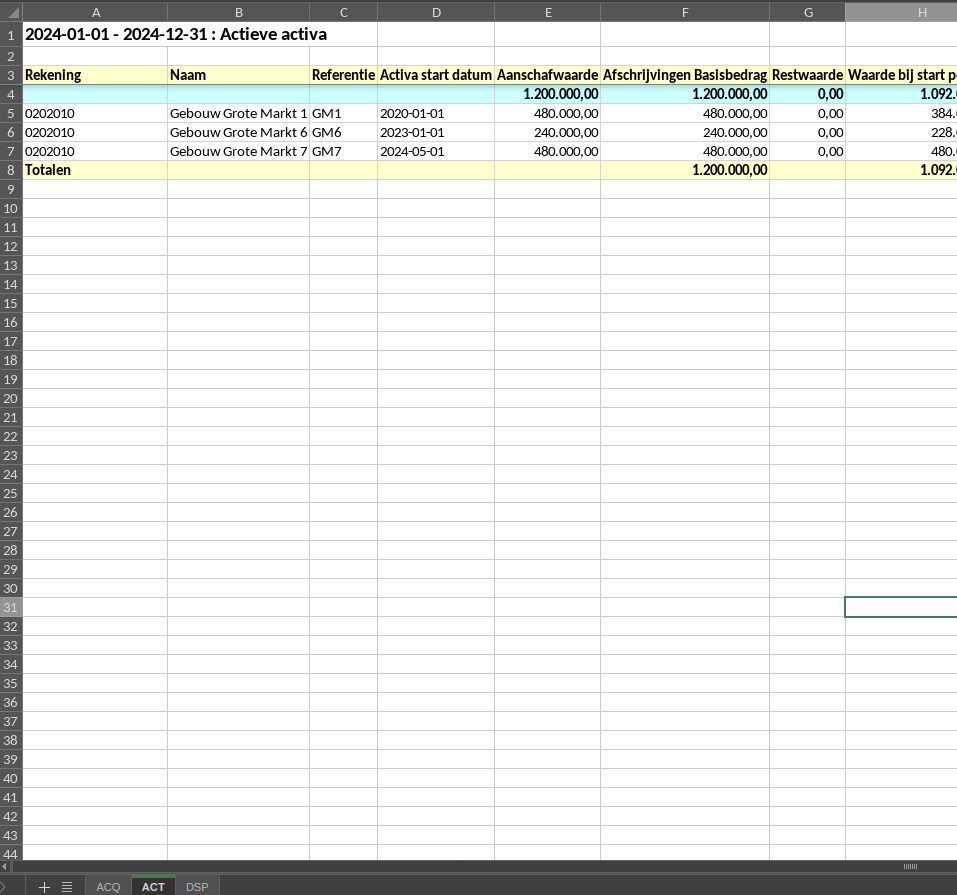The width and height of the screenshot is (957, 895).
Task: Select column B header
Action: (238, 12)
